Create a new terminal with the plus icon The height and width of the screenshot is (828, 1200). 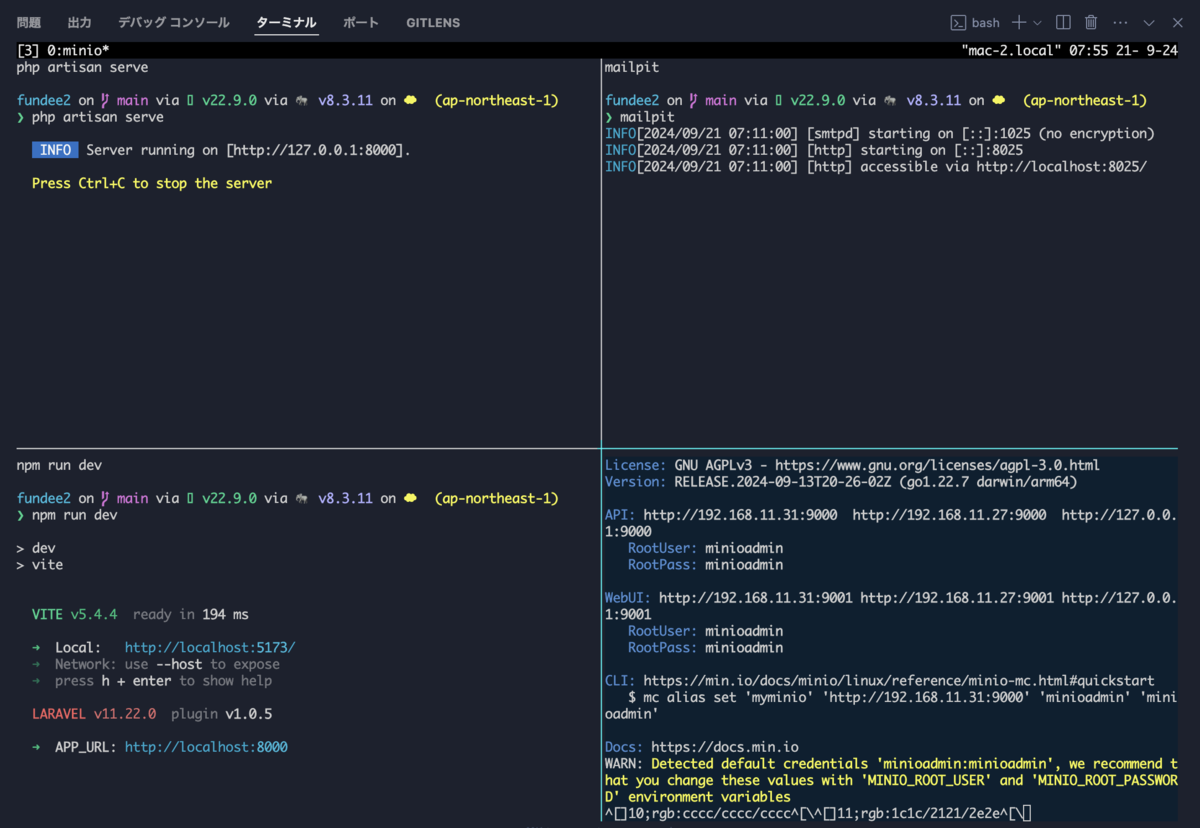[1019, 22]
